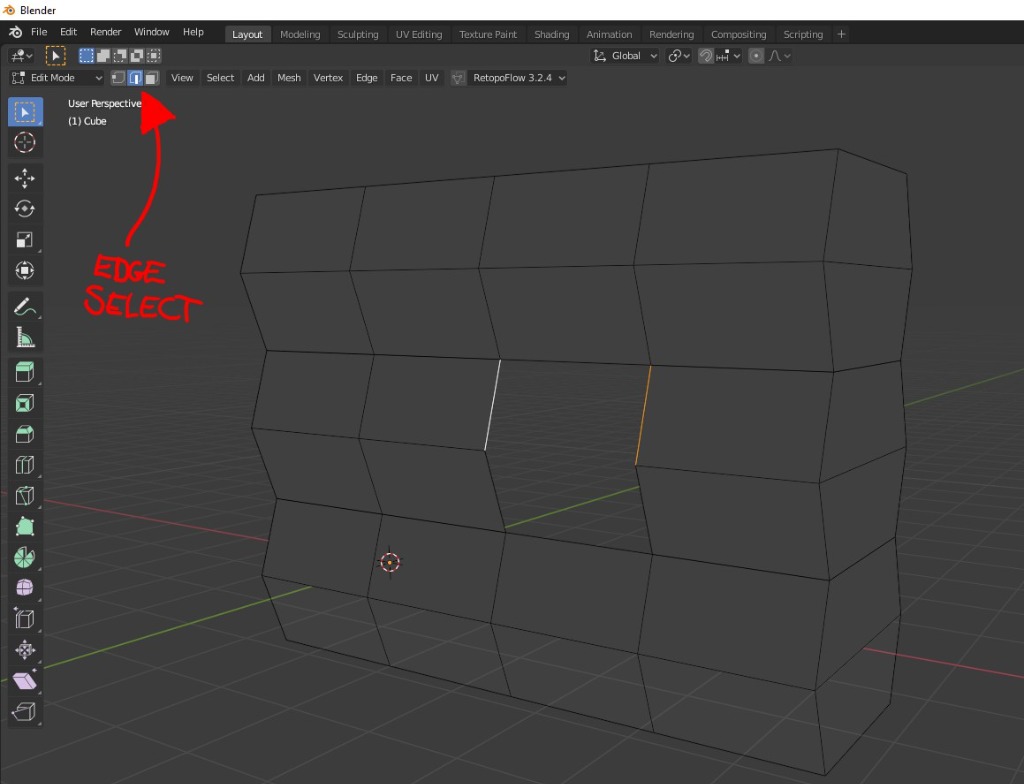Select the Extrude Region tool
This screenshot has width=1024, height=784.
click(25, 373)
